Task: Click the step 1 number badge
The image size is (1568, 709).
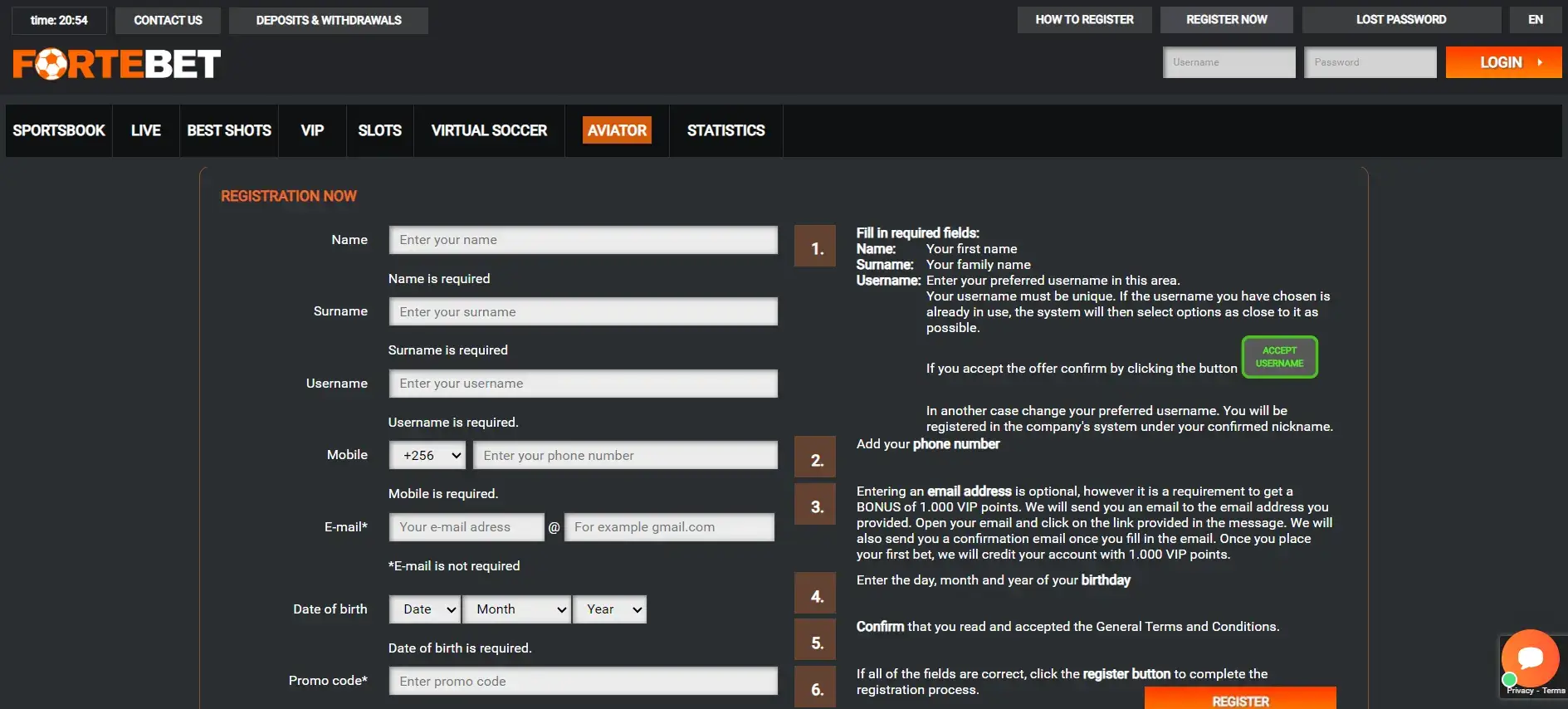Action: click(x=815, y=247)
